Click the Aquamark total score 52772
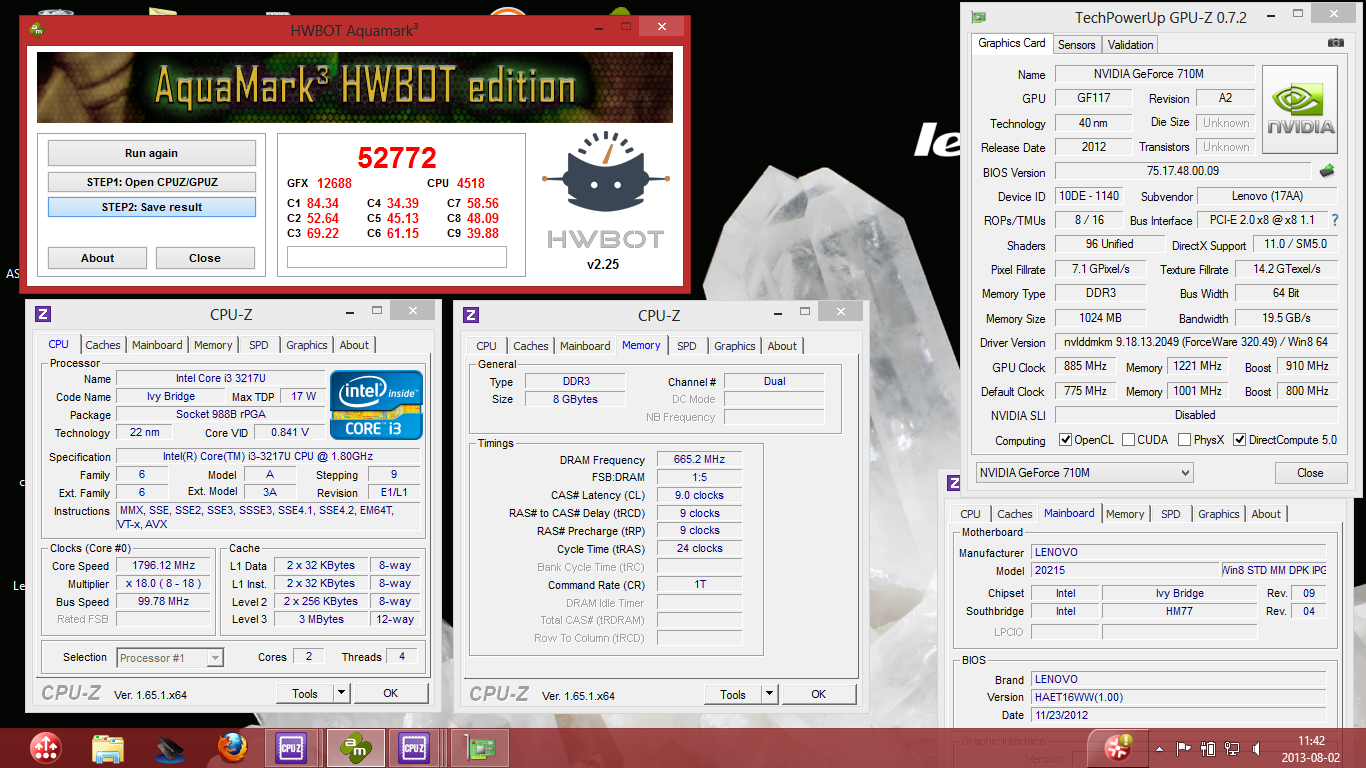The width and height of the screenshot is (1366, 768). tap(397, 158)
